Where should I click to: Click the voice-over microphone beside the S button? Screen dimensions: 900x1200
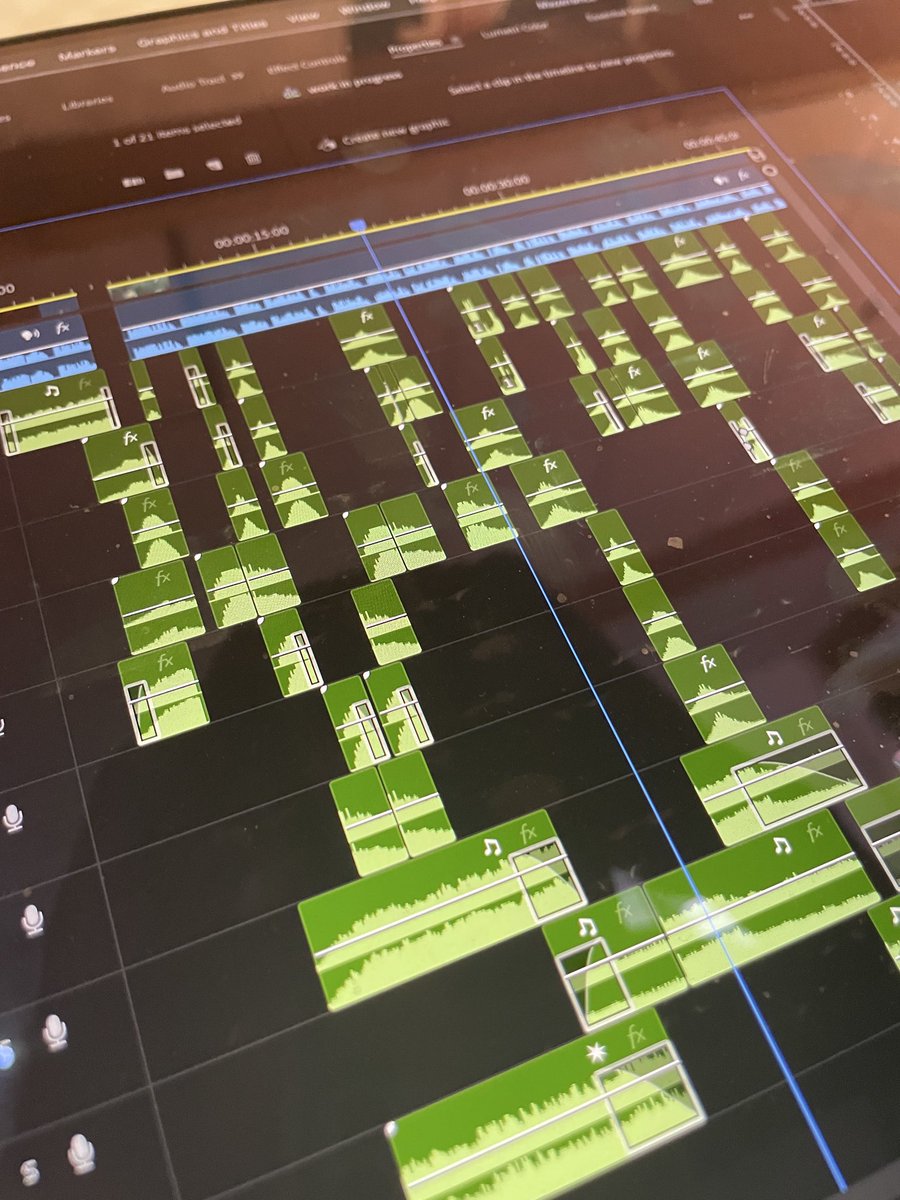click(81, 1155)
